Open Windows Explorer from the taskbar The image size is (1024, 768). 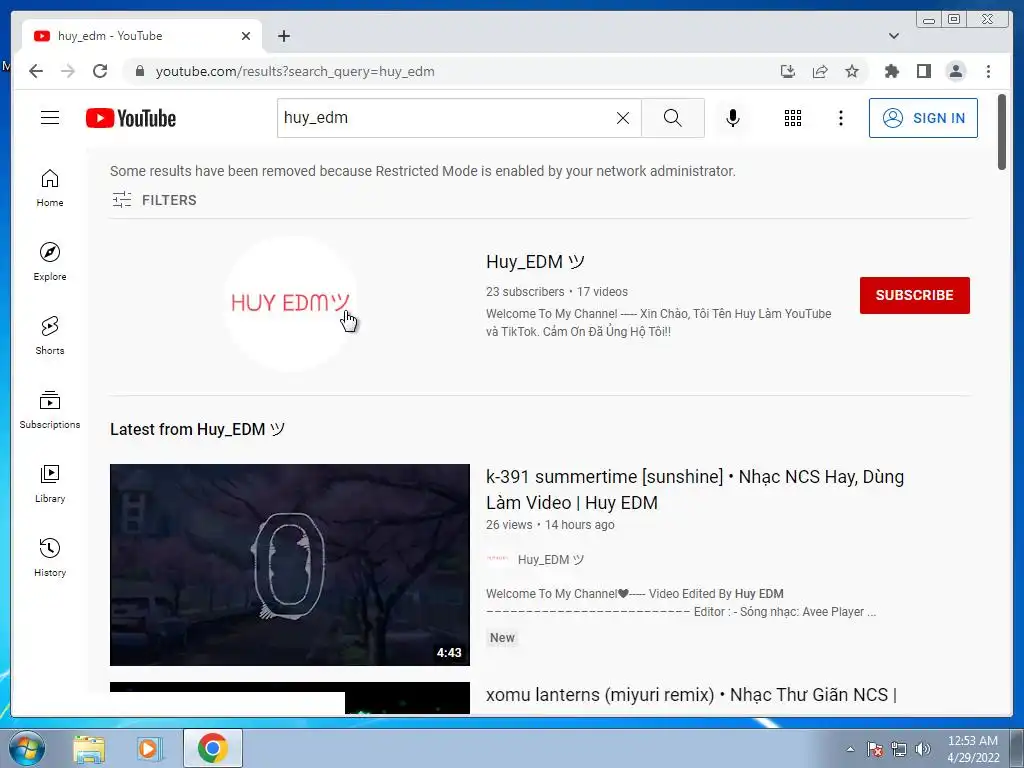click(89, 749)
